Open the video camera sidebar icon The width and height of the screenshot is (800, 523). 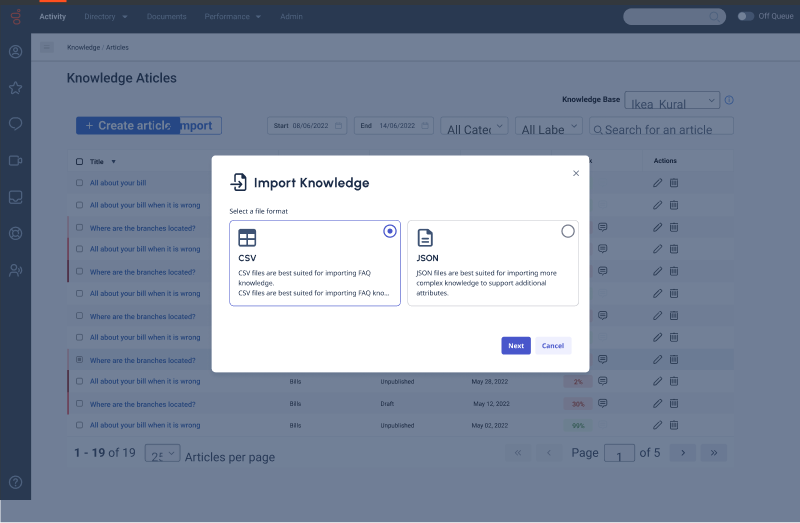[x=16, y=161]
